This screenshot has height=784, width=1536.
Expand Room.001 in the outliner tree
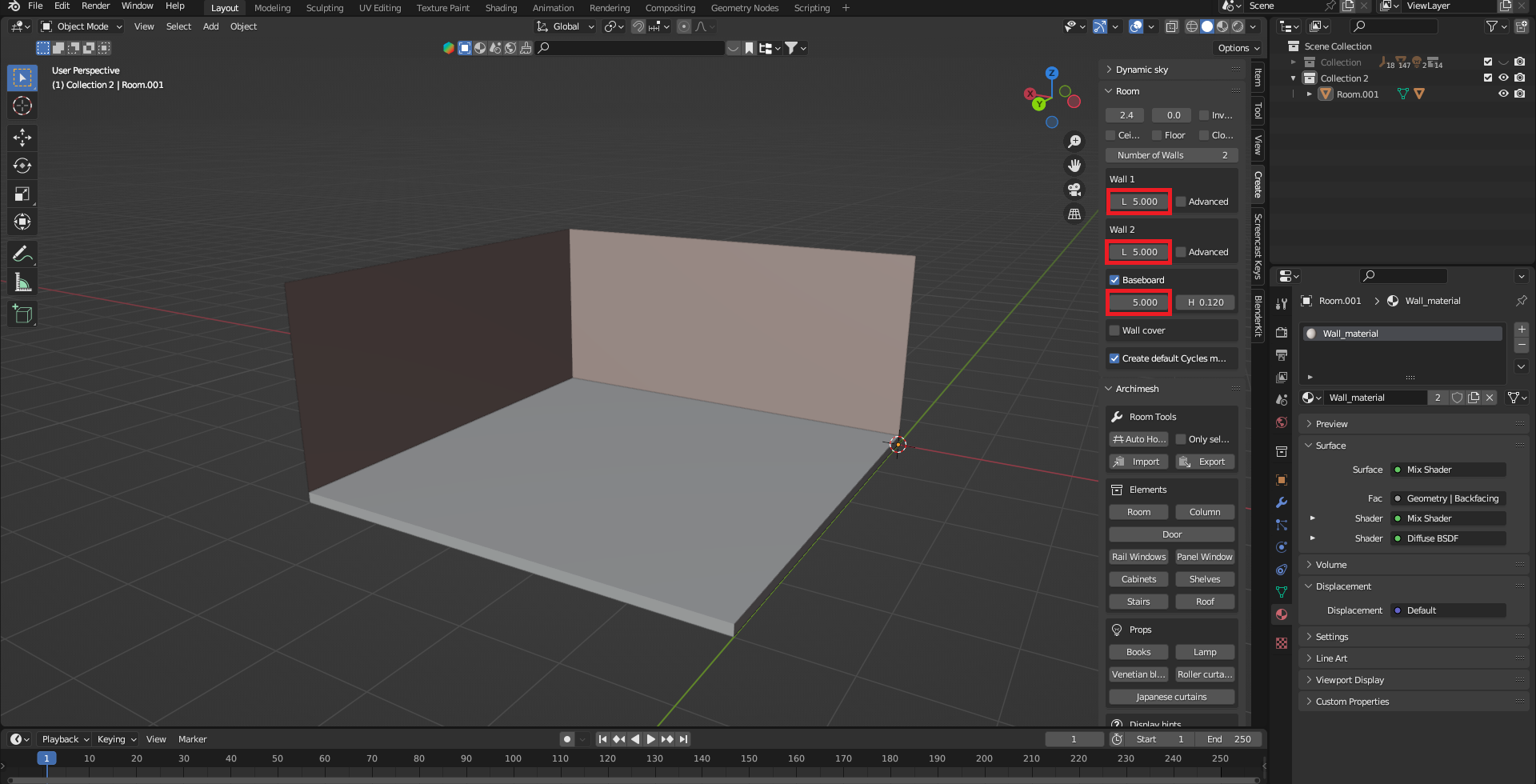1310,94
